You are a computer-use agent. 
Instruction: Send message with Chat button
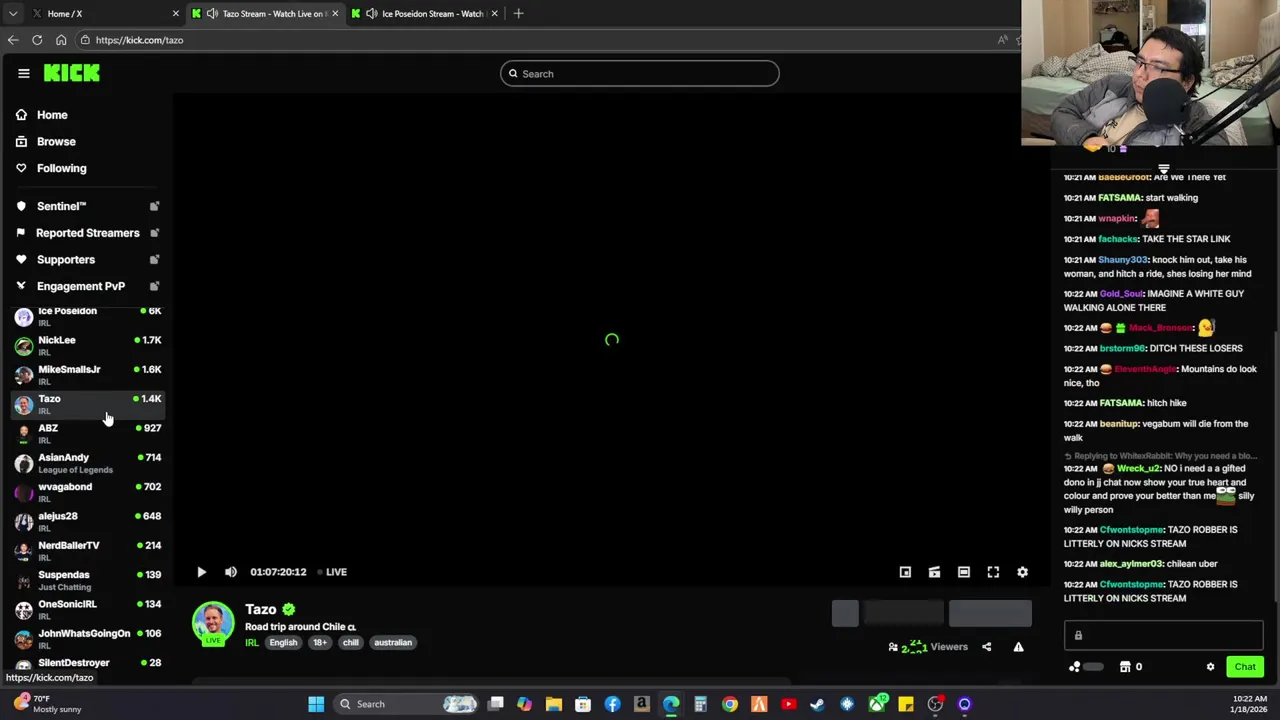pyautogui.click(x=1245, y=667)
